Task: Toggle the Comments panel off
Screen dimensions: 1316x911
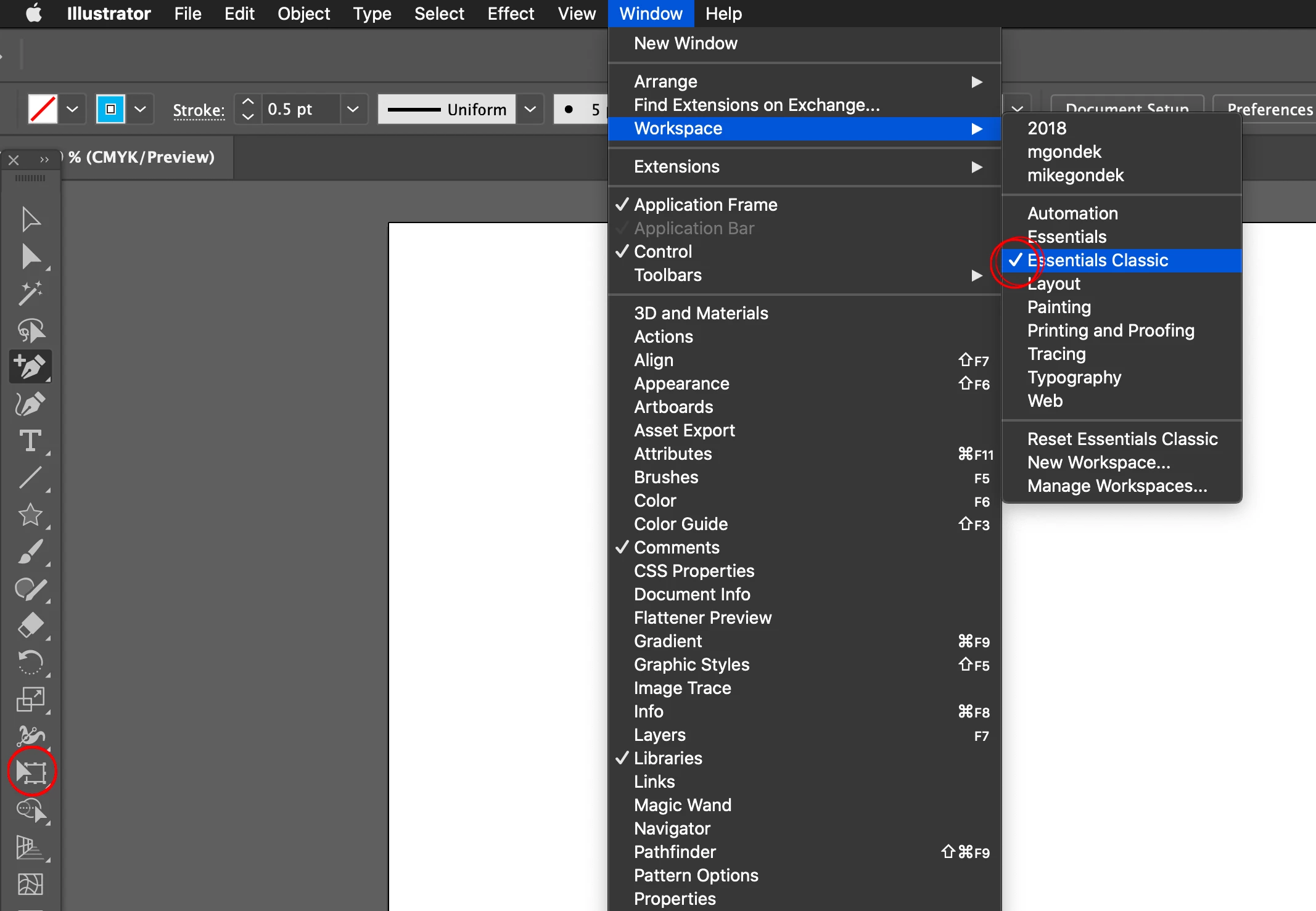Action: [677, 547]
